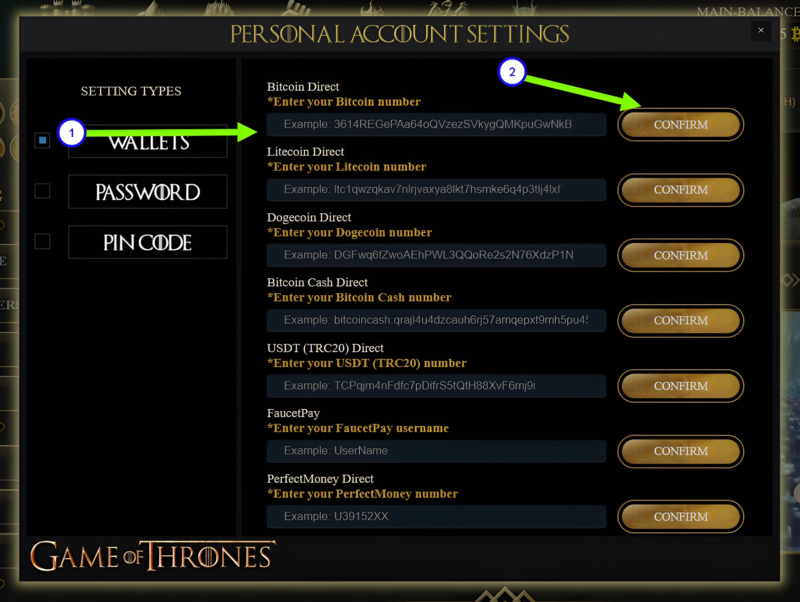
Task: Focus the Litecoin number input field
Action: (x=436, y=190)
